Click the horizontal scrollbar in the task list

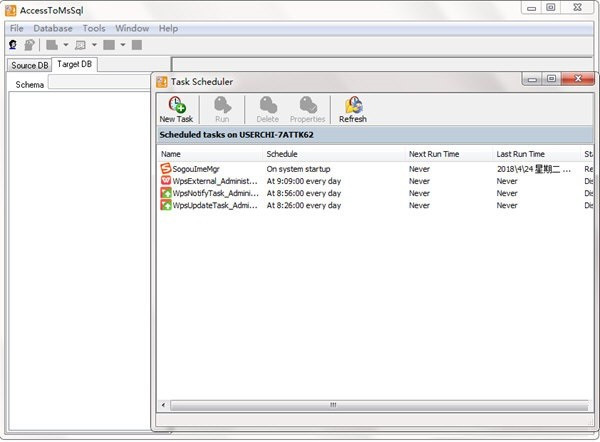tap(333, 405)
